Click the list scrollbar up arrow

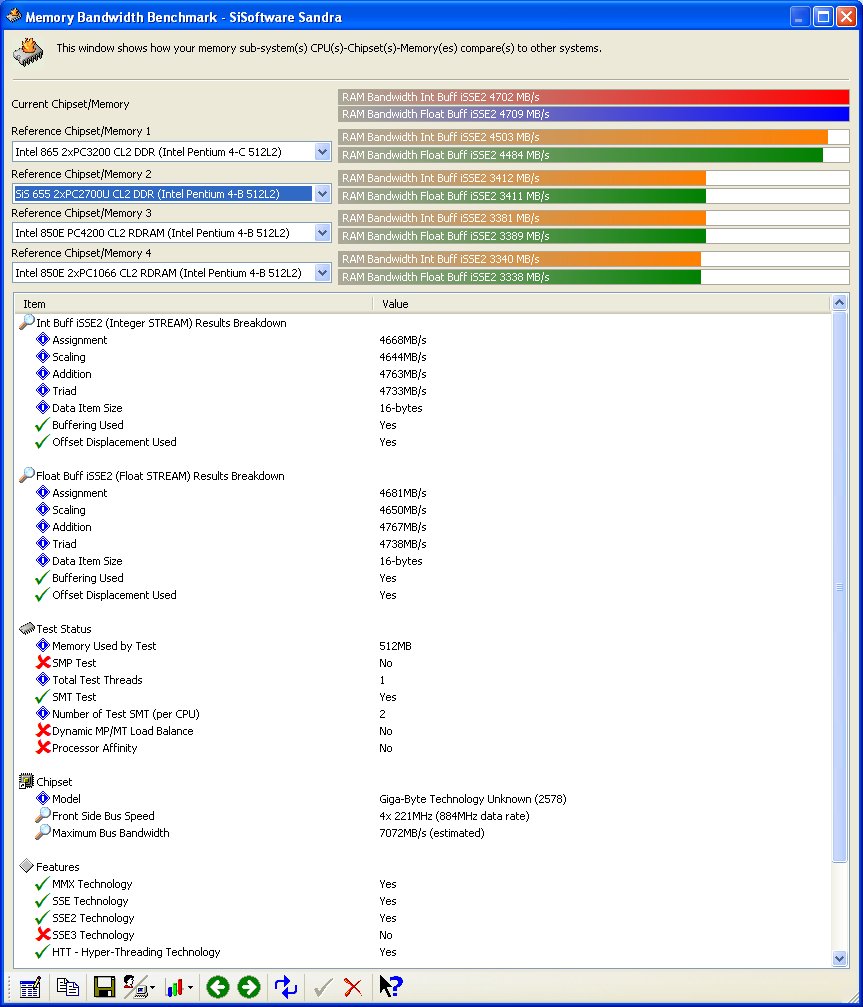click(x=839, y=302)
